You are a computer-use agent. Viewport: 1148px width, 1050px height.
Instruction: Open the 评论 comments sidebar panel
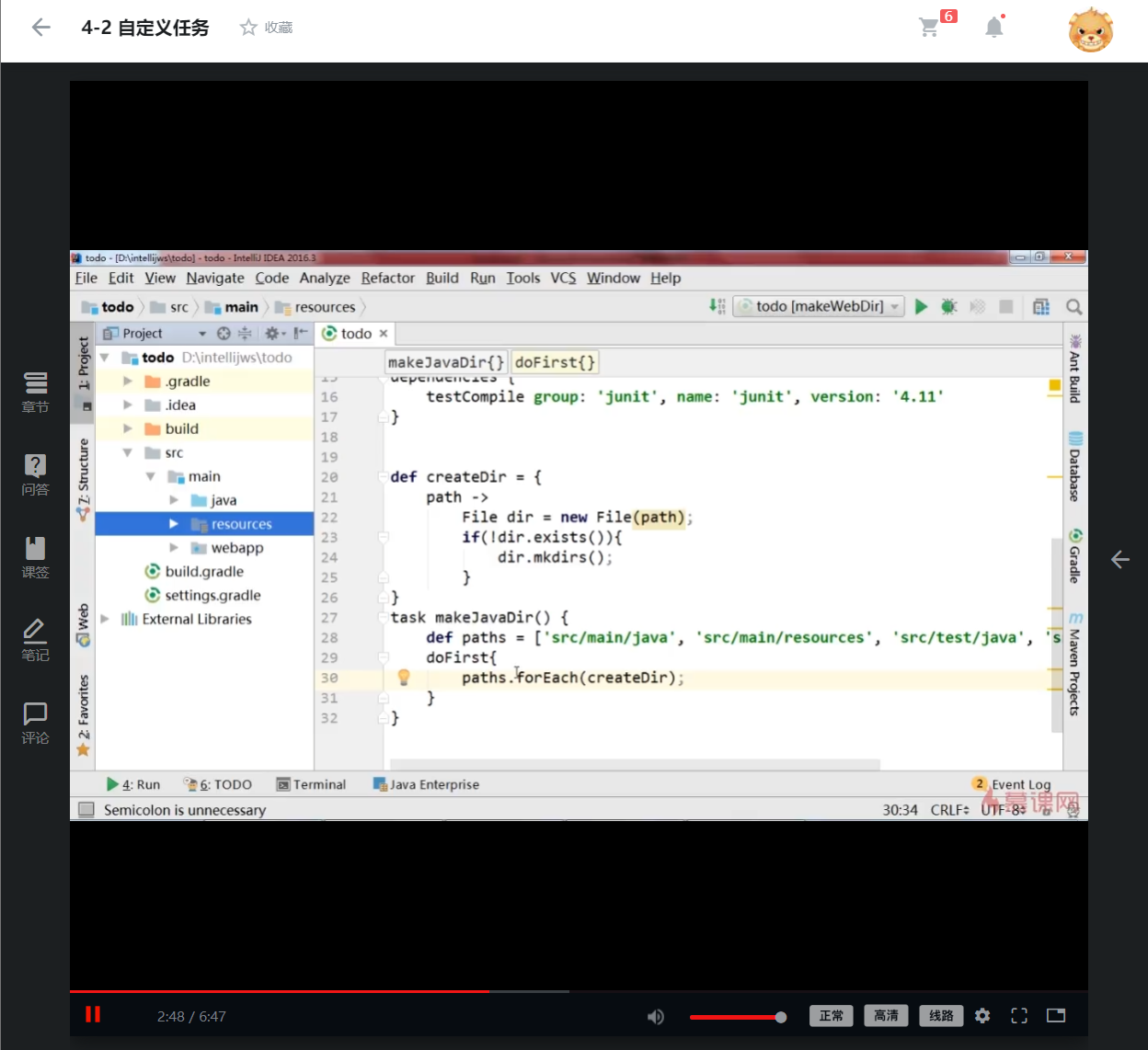click(35, 723)
